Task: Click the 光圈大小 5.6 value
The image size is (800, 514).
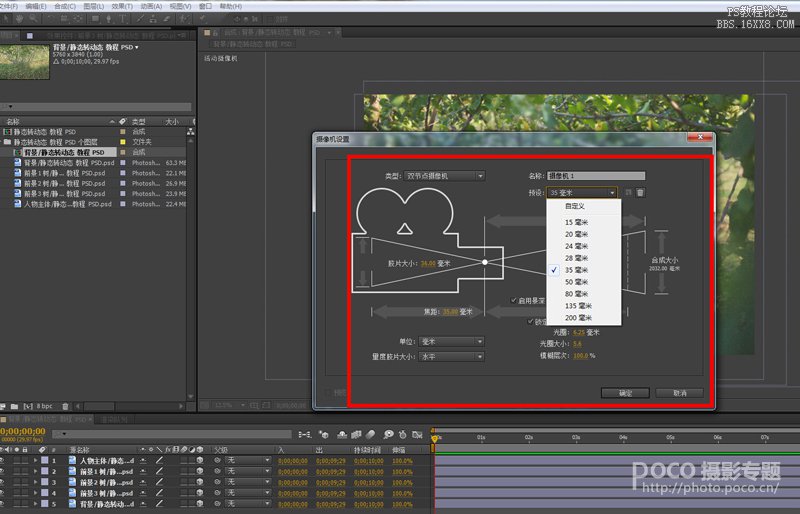Action: (x=578, y=344)
